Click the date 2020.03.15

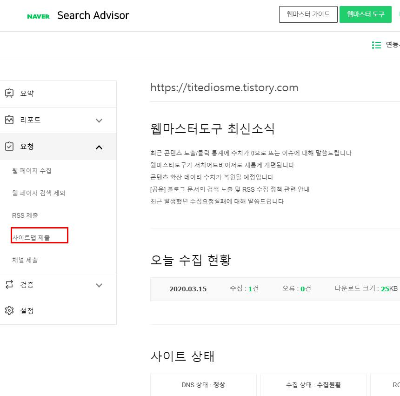point(188,289)
